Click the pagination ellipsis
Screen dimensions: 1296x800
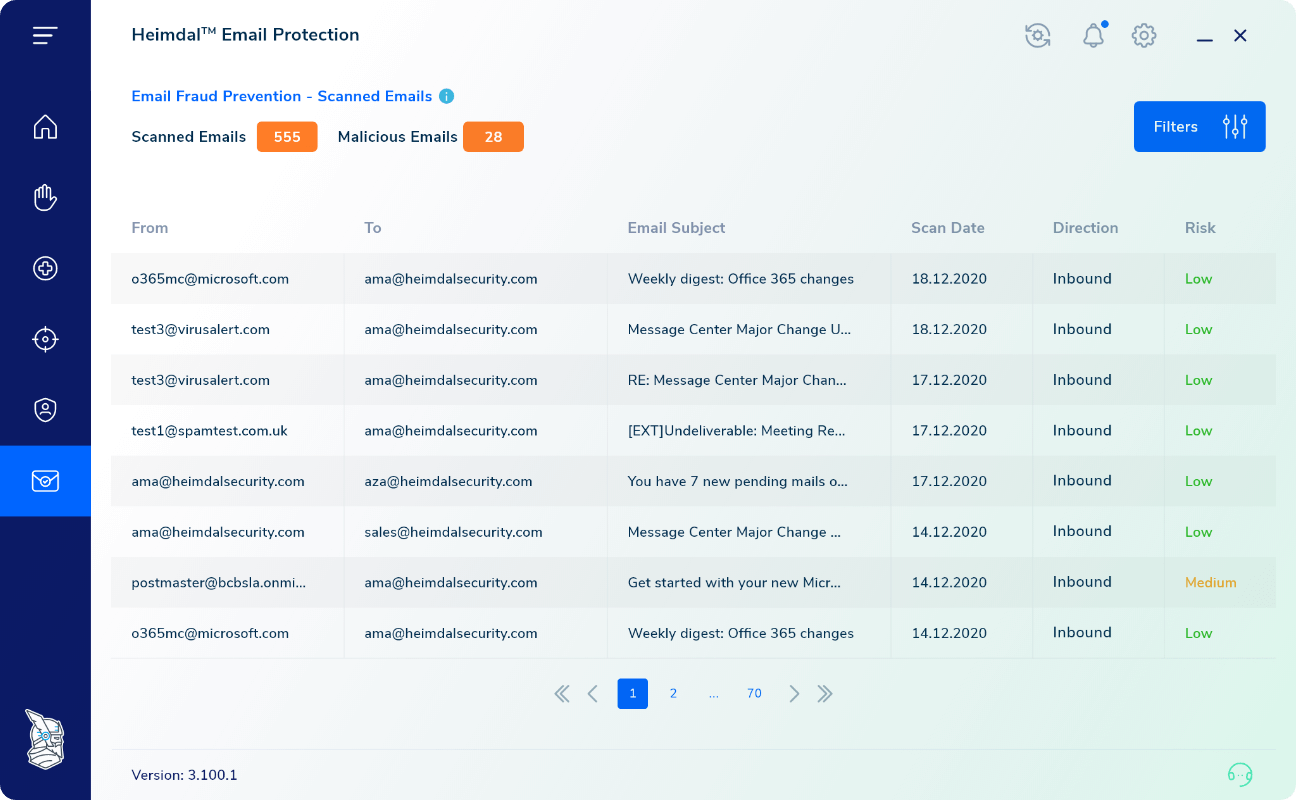click(713, 694)
